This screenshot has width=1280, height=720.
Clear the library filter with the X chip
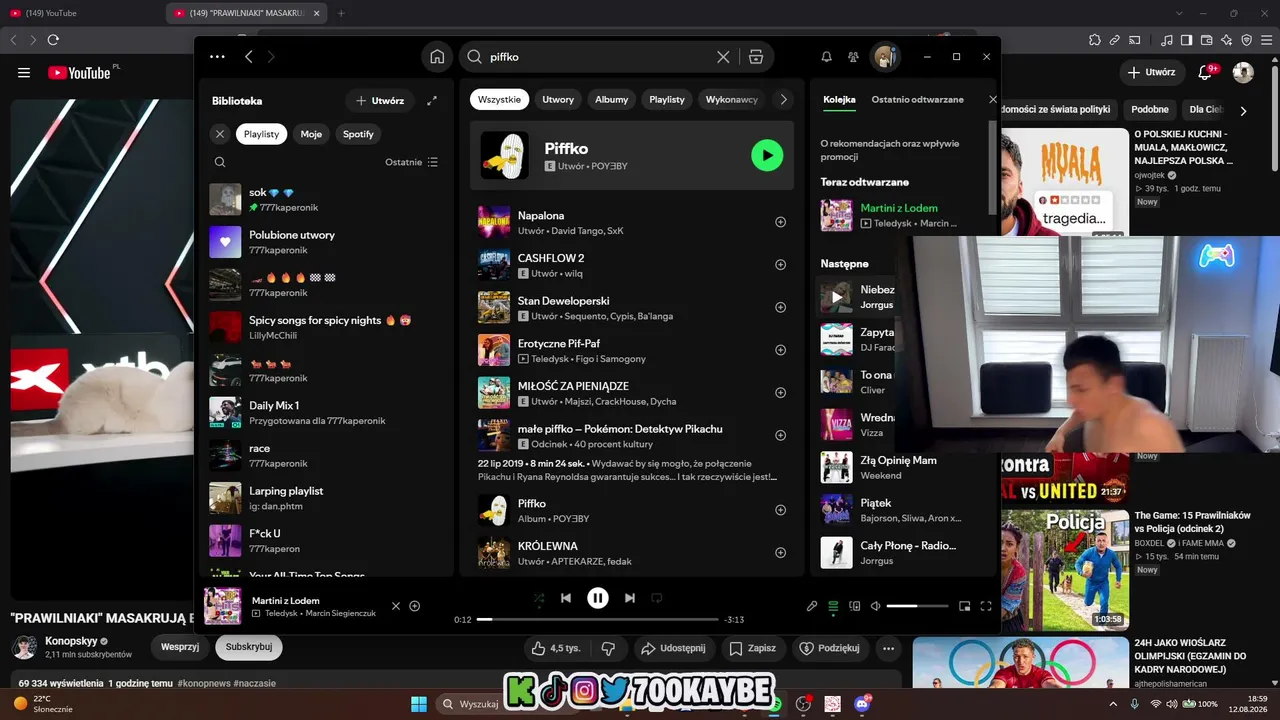220,134
